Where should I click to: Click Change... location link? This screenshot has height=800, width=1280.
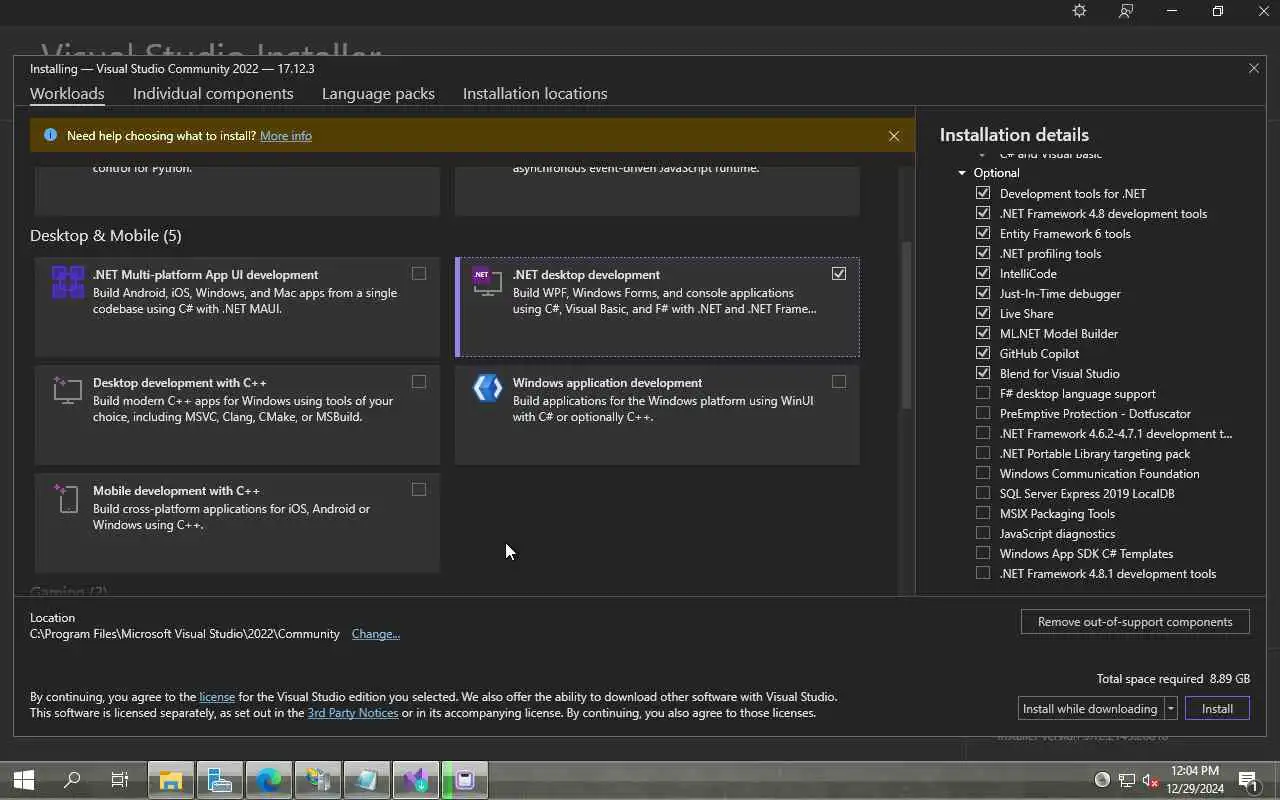pyautogui.click(x=376, y=634)
